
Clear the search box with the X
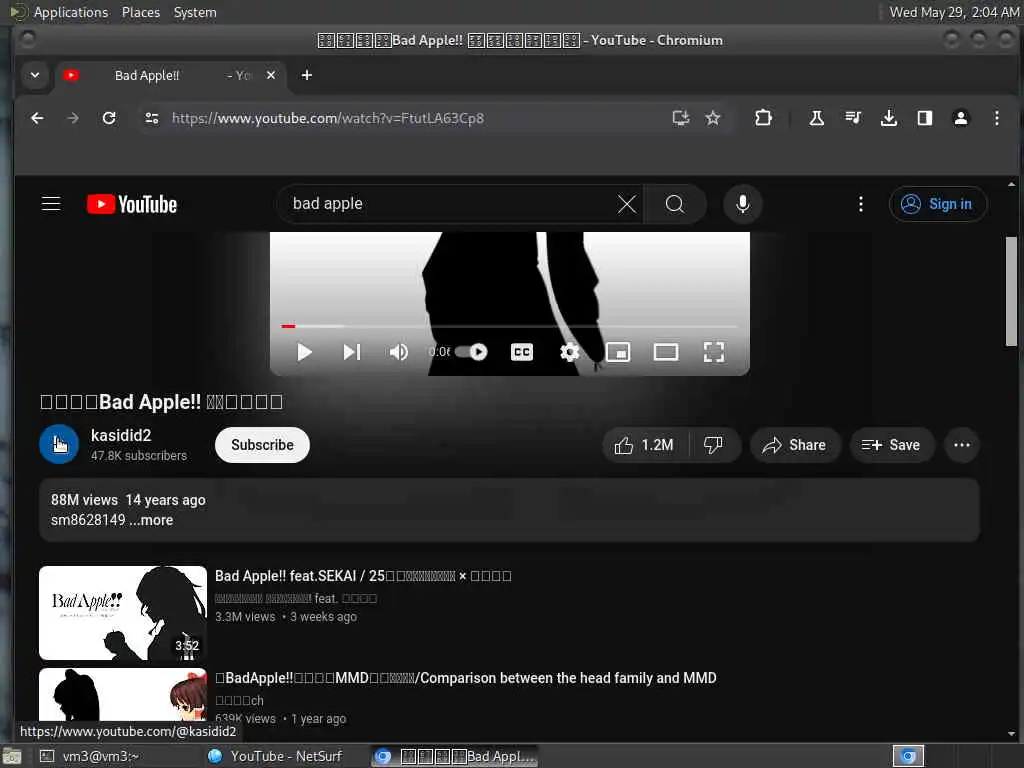pyautogui.click(x=626, y=204)
